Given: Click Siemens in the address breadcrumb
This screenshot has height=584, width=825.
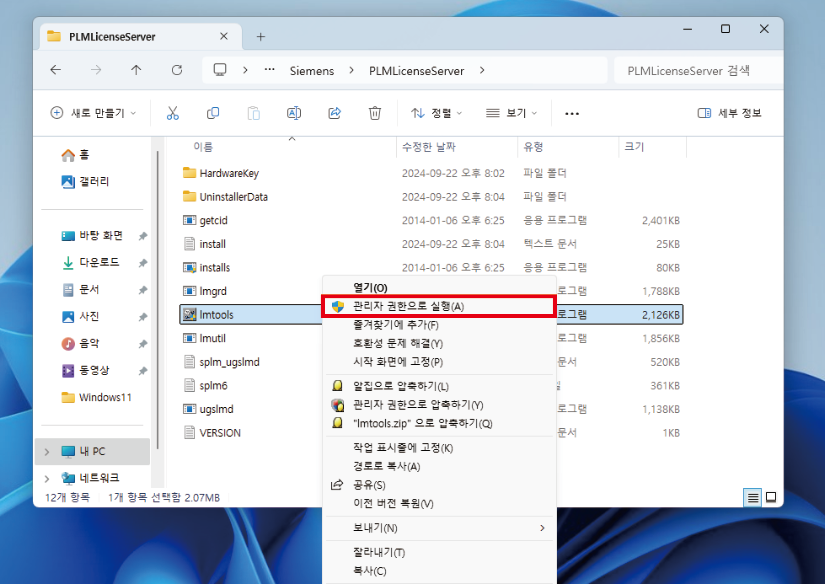Looking at the screenshot, I should 311,71.
